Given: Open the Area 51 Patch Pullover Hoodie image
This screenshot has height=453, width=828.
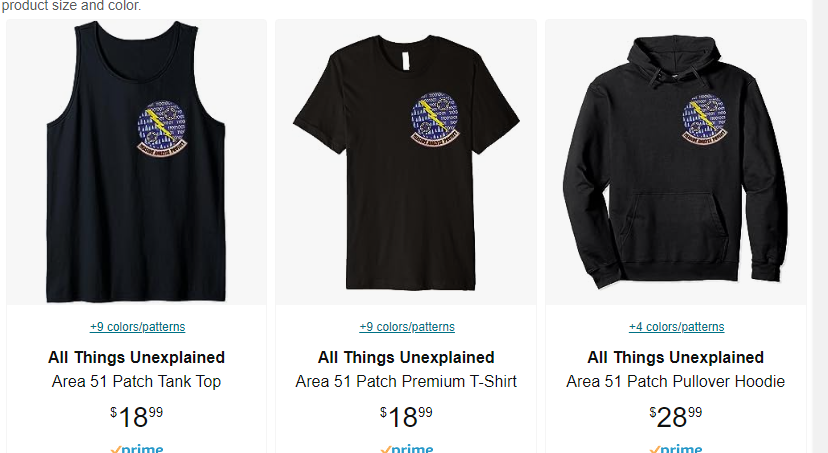Looking at the screenshot, I should tap(675, 162).
